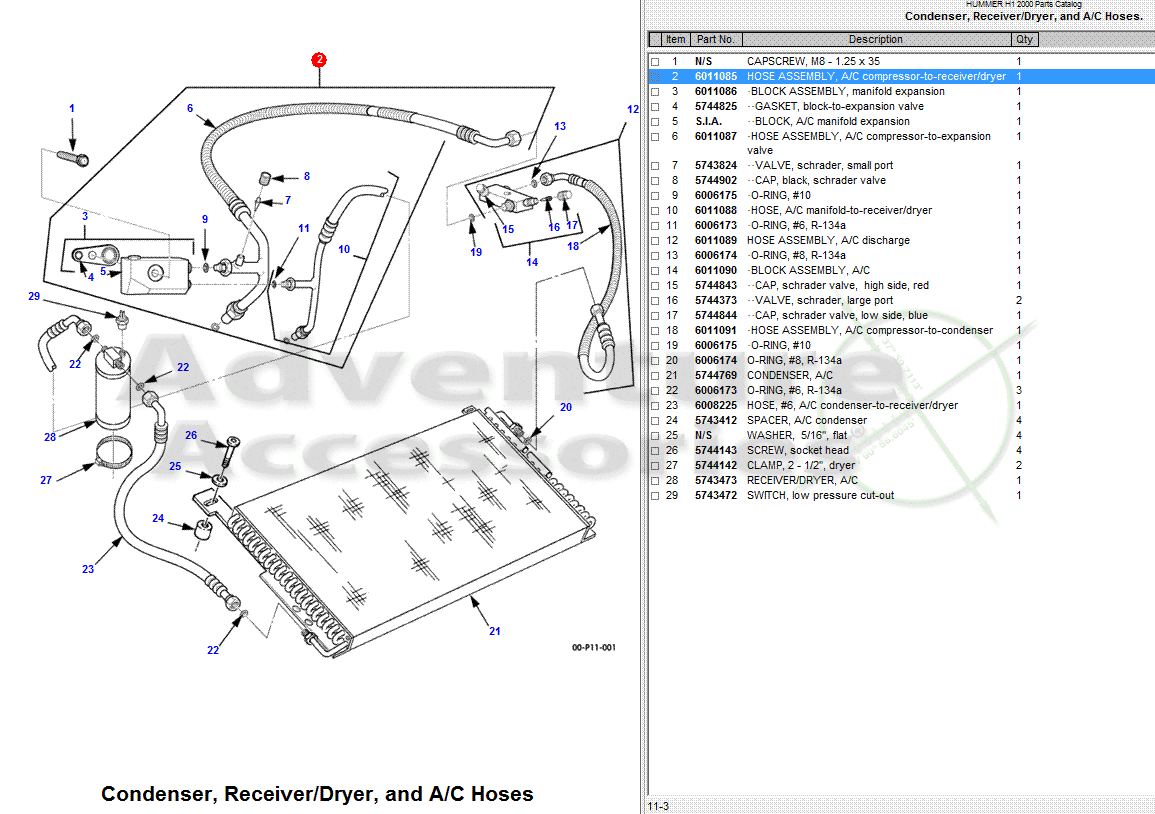Sort the list by the Part No. column

tap(716, 39)
